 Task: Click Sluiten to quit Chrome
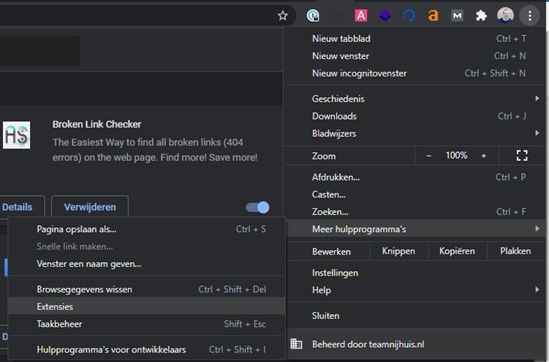[416, 315]
